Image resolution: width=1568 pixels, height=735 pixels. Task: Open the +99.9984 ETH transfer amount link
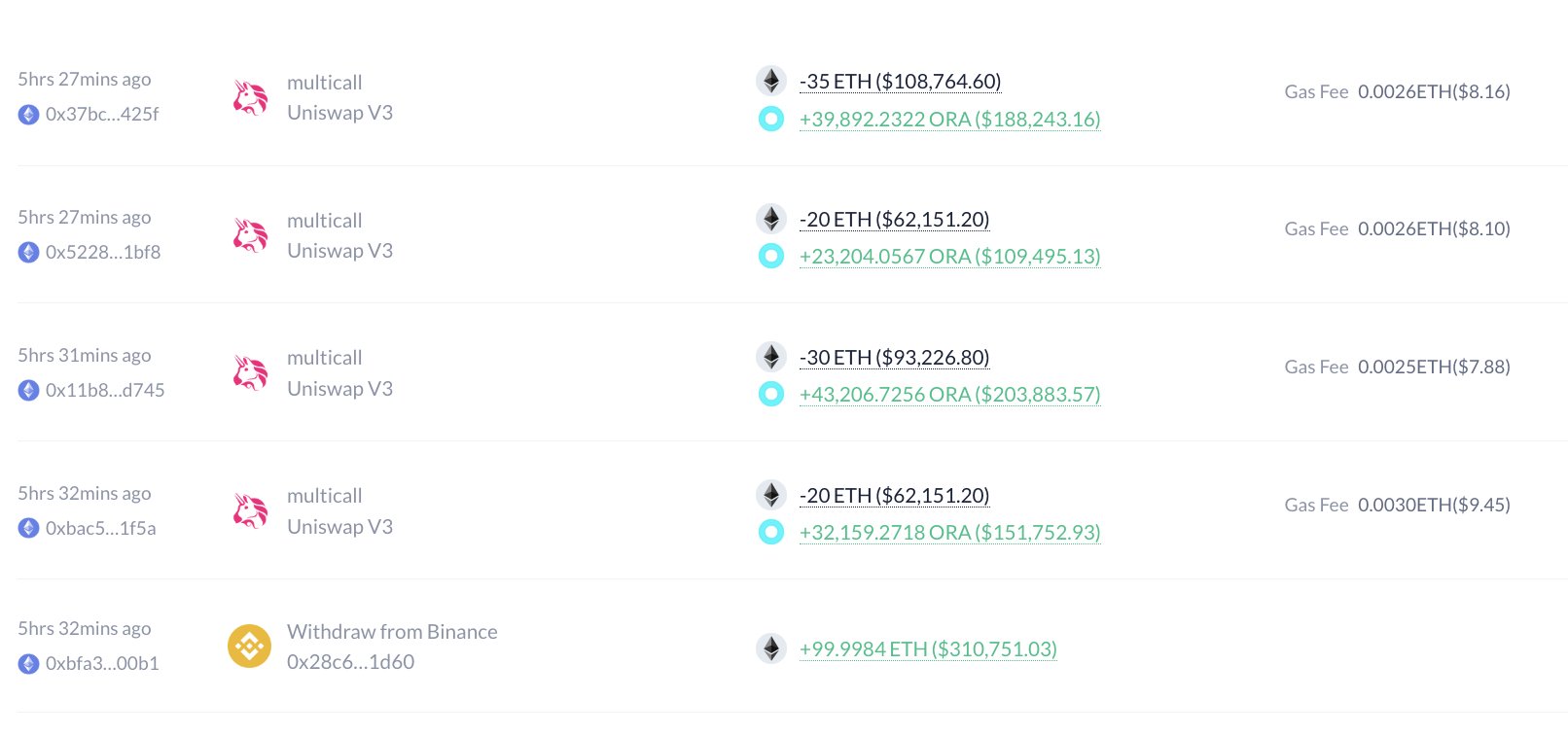pyautogui.click(x=927, y=649)
